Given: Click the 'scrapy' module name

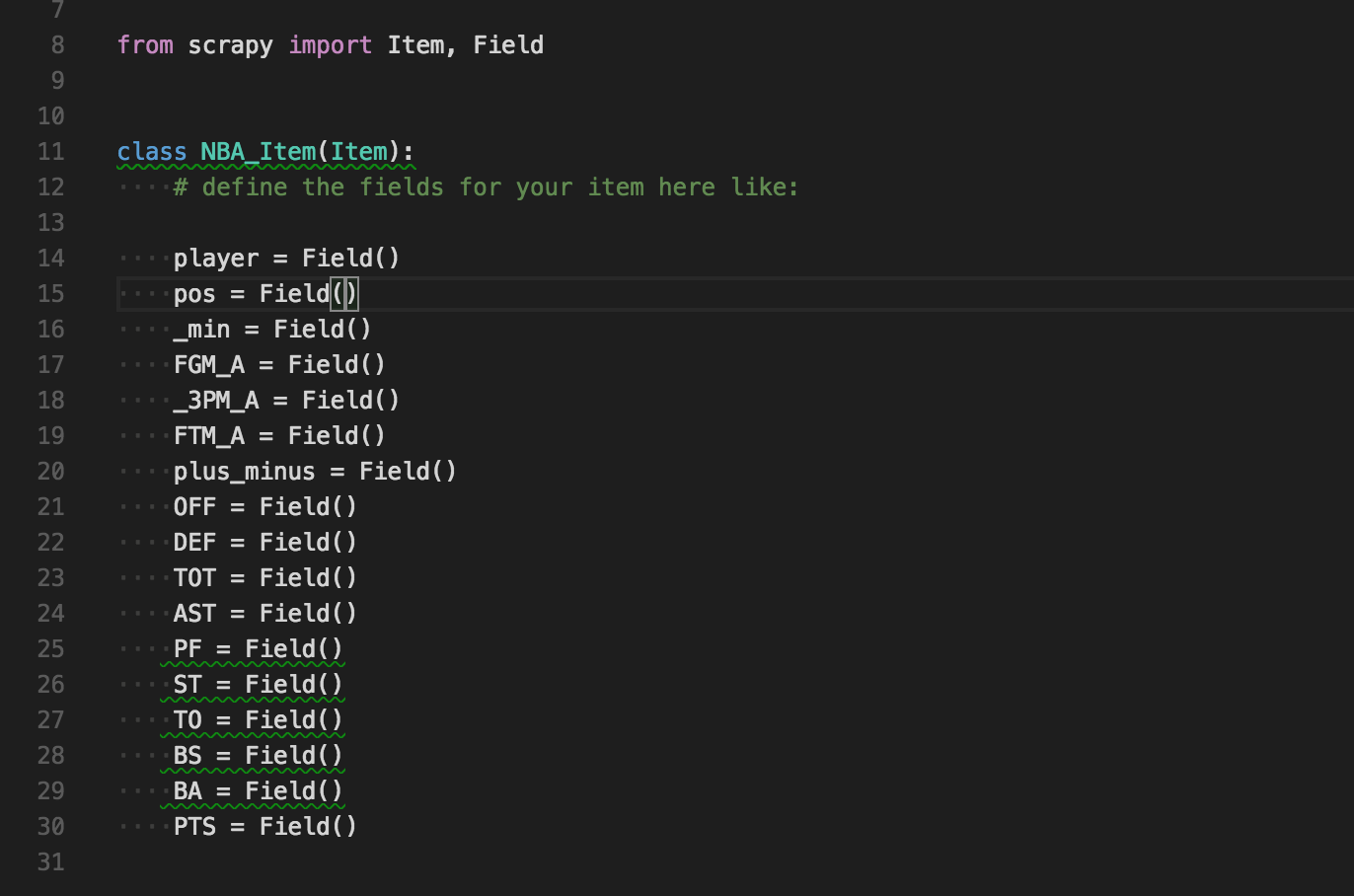Looking at the screenshot, I should 230,45.
